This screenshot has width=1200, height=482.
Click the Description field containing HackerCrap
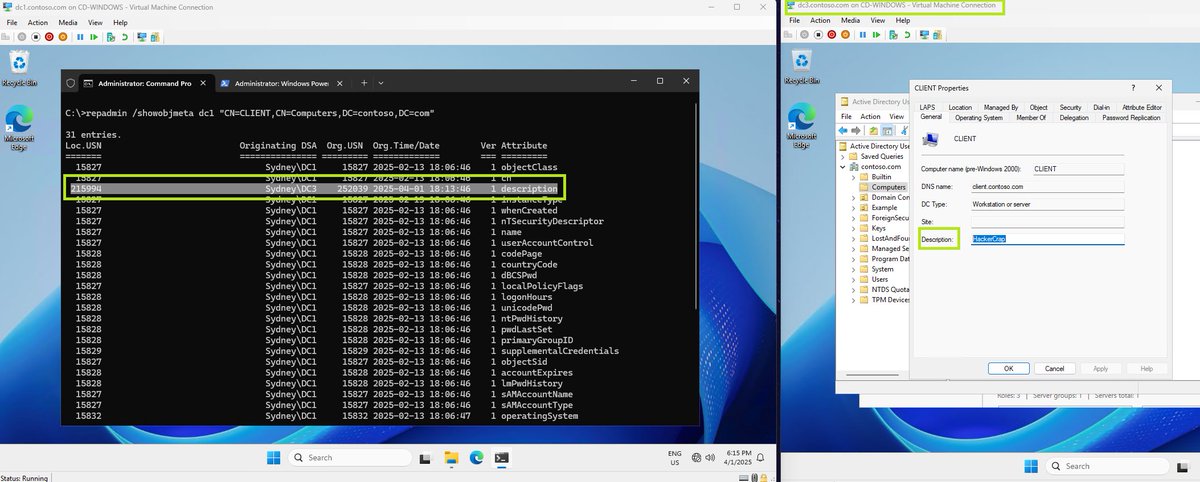[x=1047, y=239]
